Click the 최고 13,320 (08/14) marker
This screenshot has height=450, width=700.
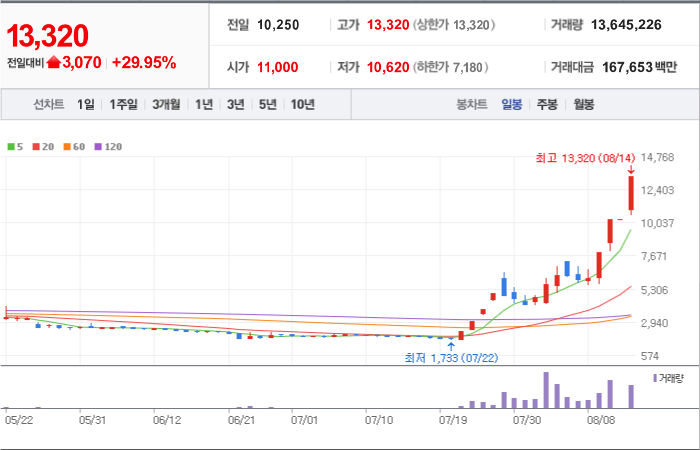point(585,158)
